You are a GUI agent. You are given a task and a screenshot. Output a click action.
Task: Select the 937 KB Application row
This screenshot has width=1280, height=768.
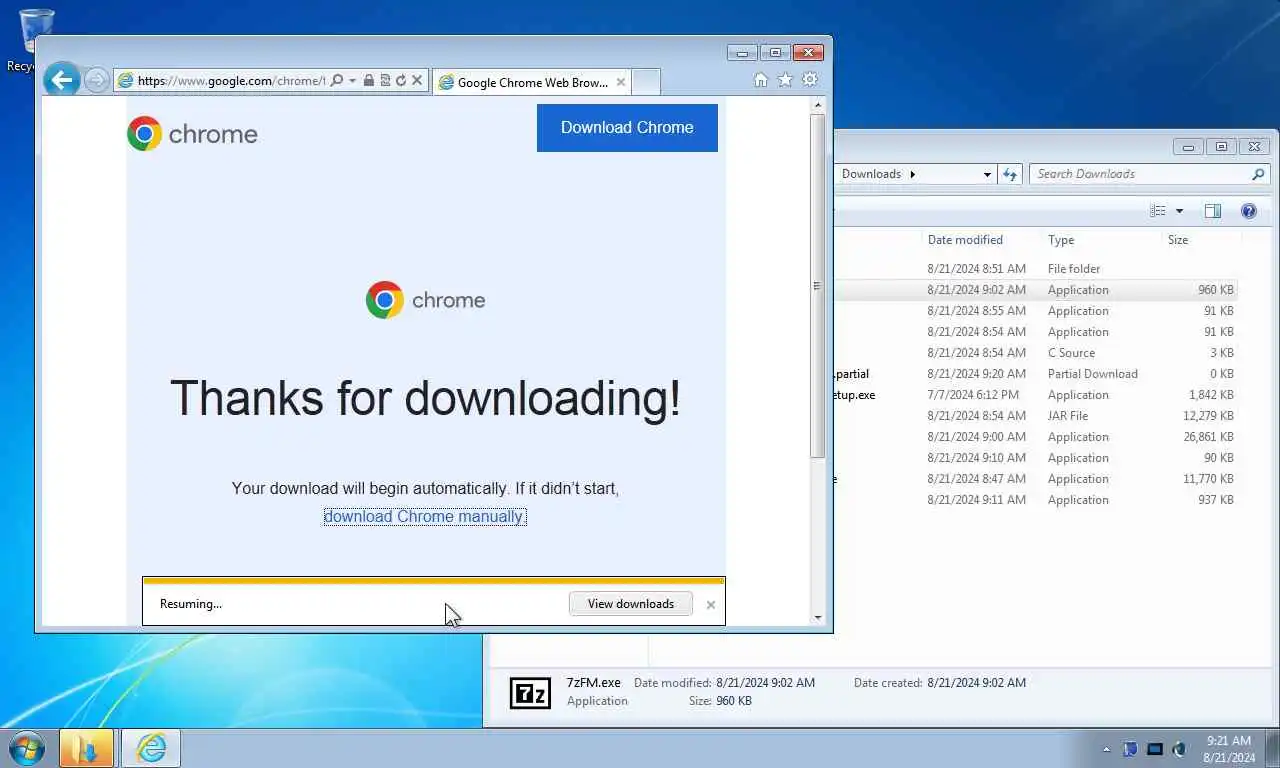pyautogui.click(x=1036, y=500)
